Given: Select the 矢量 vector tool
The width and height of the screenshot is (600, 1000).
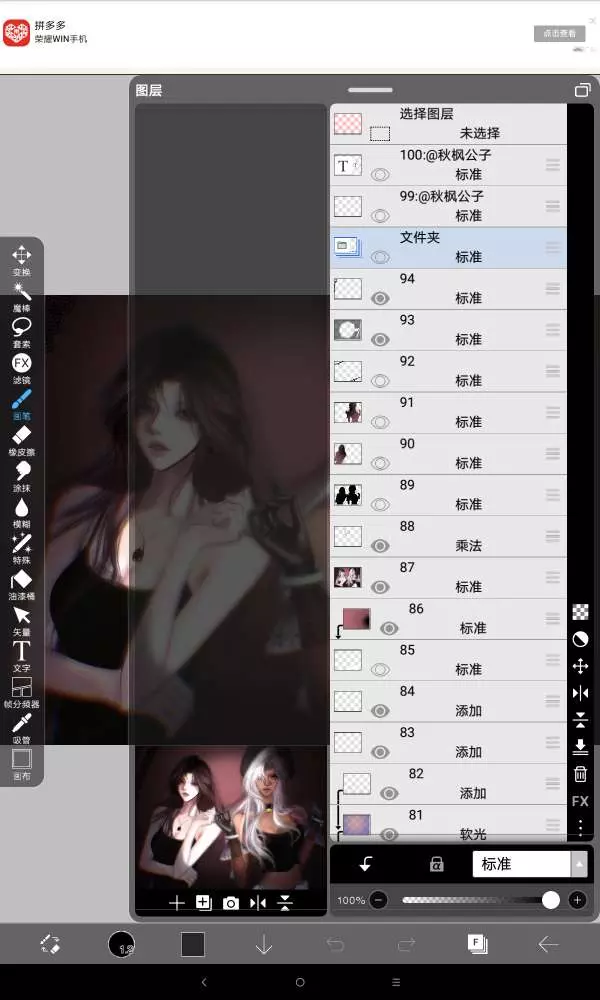Looking at the screenshot, I should tap(22, 621).
